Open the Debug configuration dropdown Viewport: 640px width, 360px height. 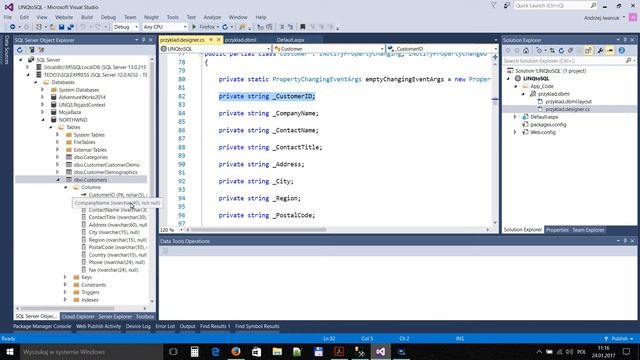coord(126,27)
